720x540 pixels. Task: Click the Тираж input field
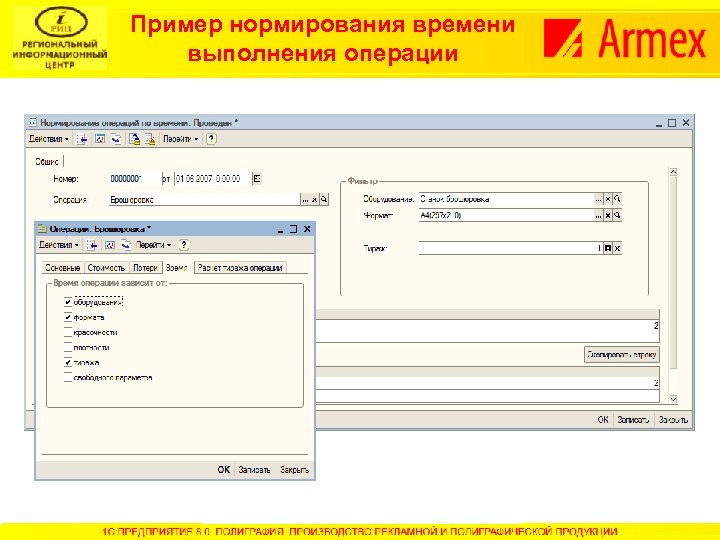tap(511, 248)
